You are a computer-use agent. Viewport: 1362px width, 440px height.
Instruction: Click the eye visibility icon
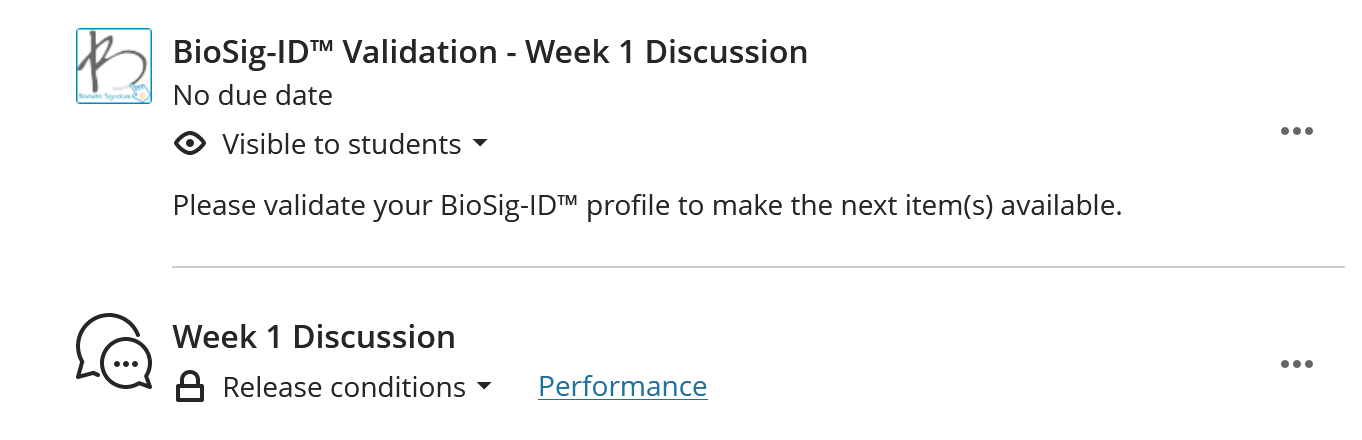point(190,144)
